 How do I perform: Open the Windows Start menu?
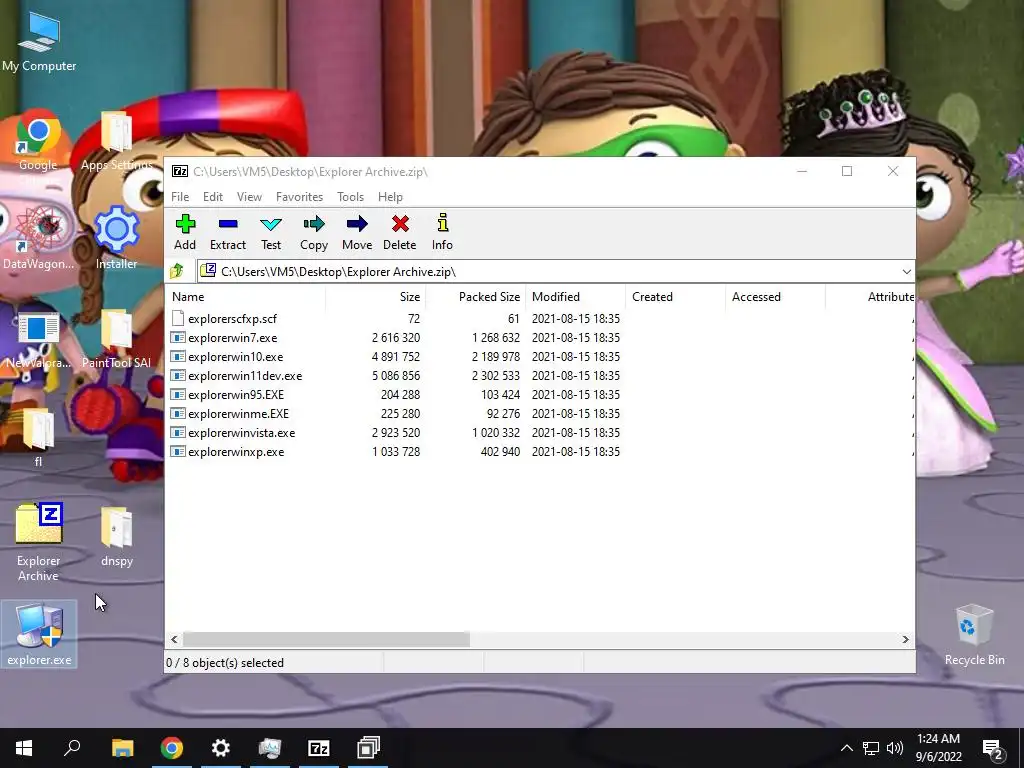[24, 748]
